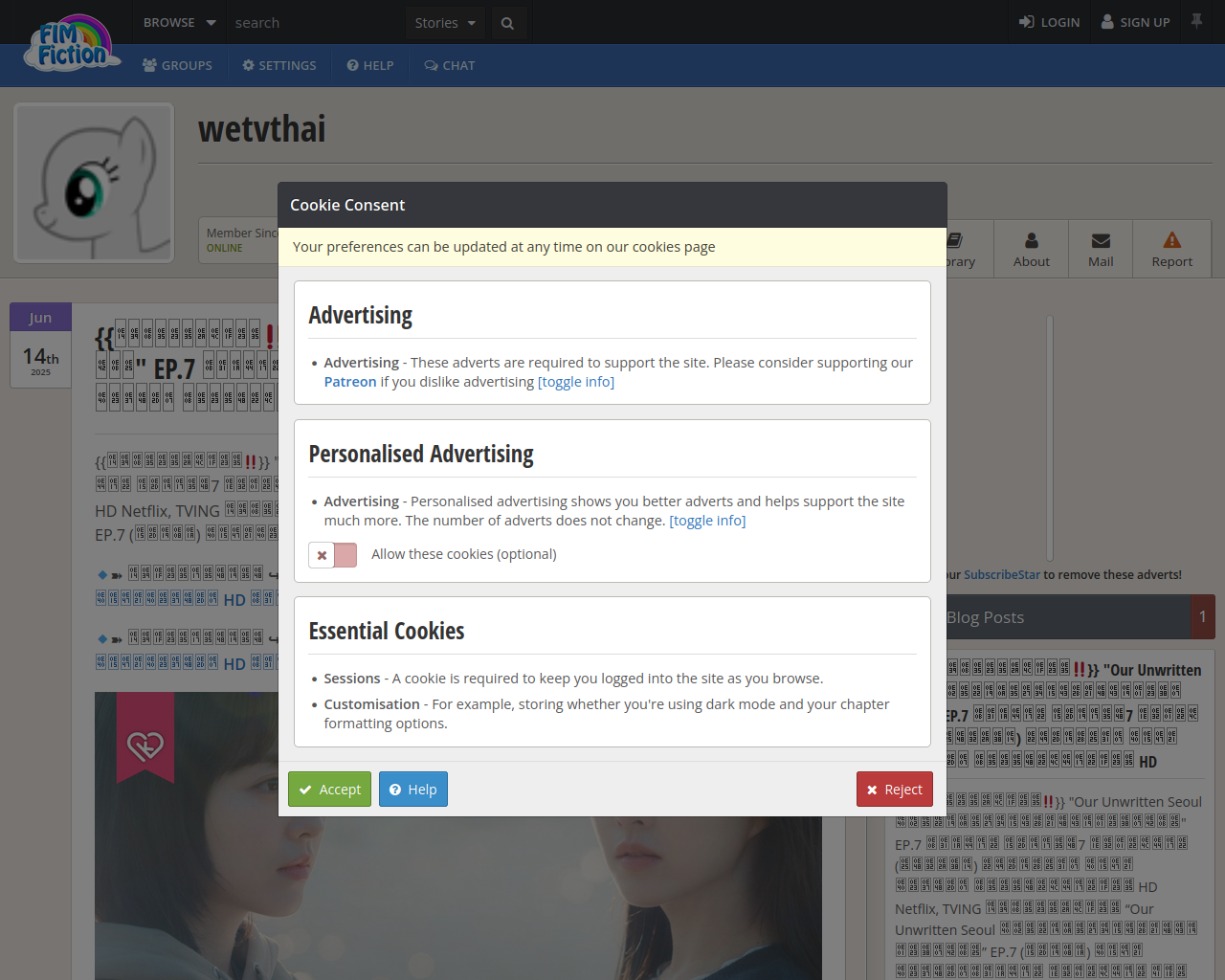Open the BROWSE dropdown menu
The height and width of the screenshot is (980, 1225).
coord(179,22)
